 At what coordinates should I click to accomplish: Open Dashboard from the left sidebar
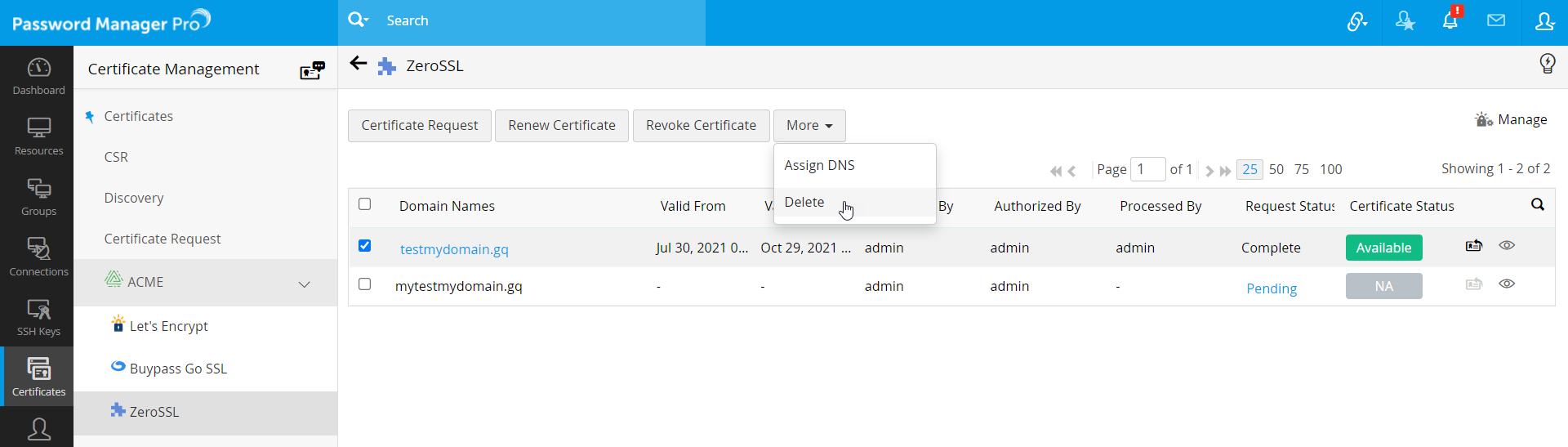click(x=38, y=76)
